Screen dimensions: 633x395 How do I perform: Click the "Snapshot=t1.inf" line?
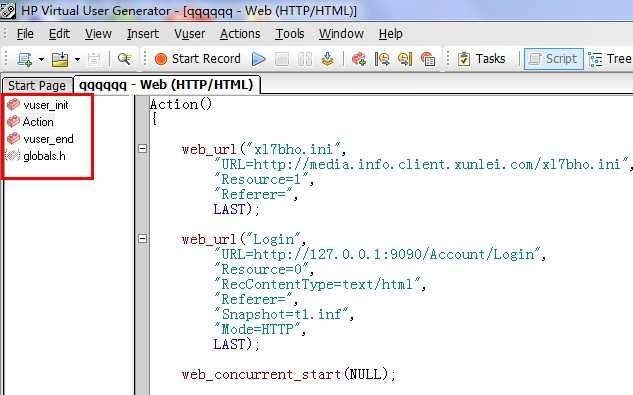(284, 314)
